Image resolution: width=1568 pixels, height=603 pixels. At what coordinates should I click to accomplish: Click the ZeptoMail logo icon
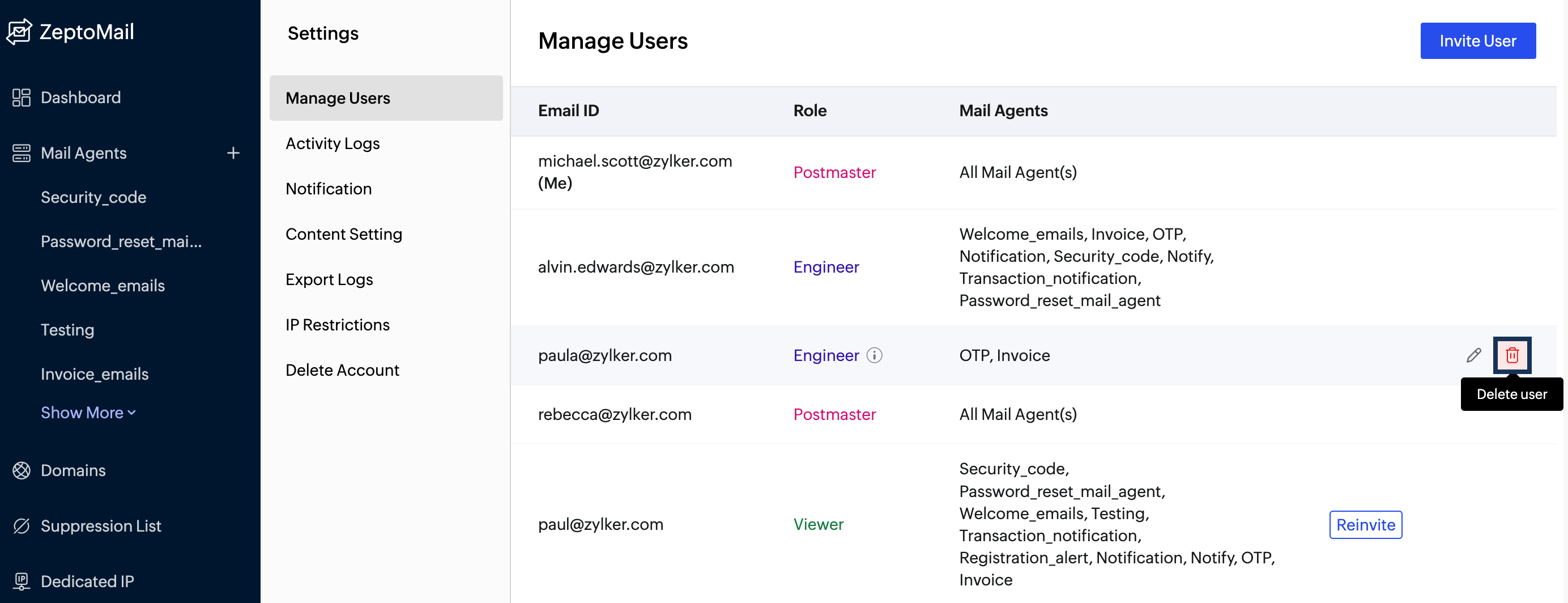point(19,32)
